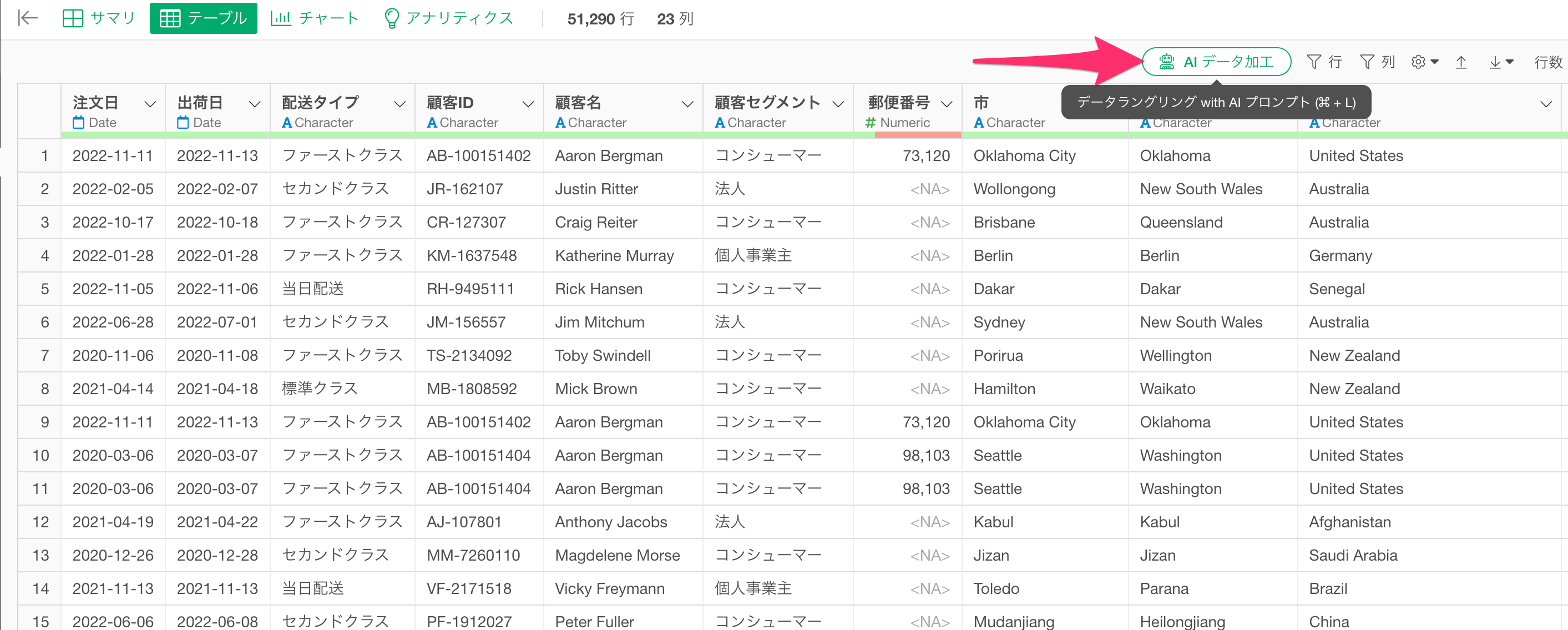1568x630 pixels.
Task: Click the AI データ加工 robot button
Action: [x=1216, y=62]
